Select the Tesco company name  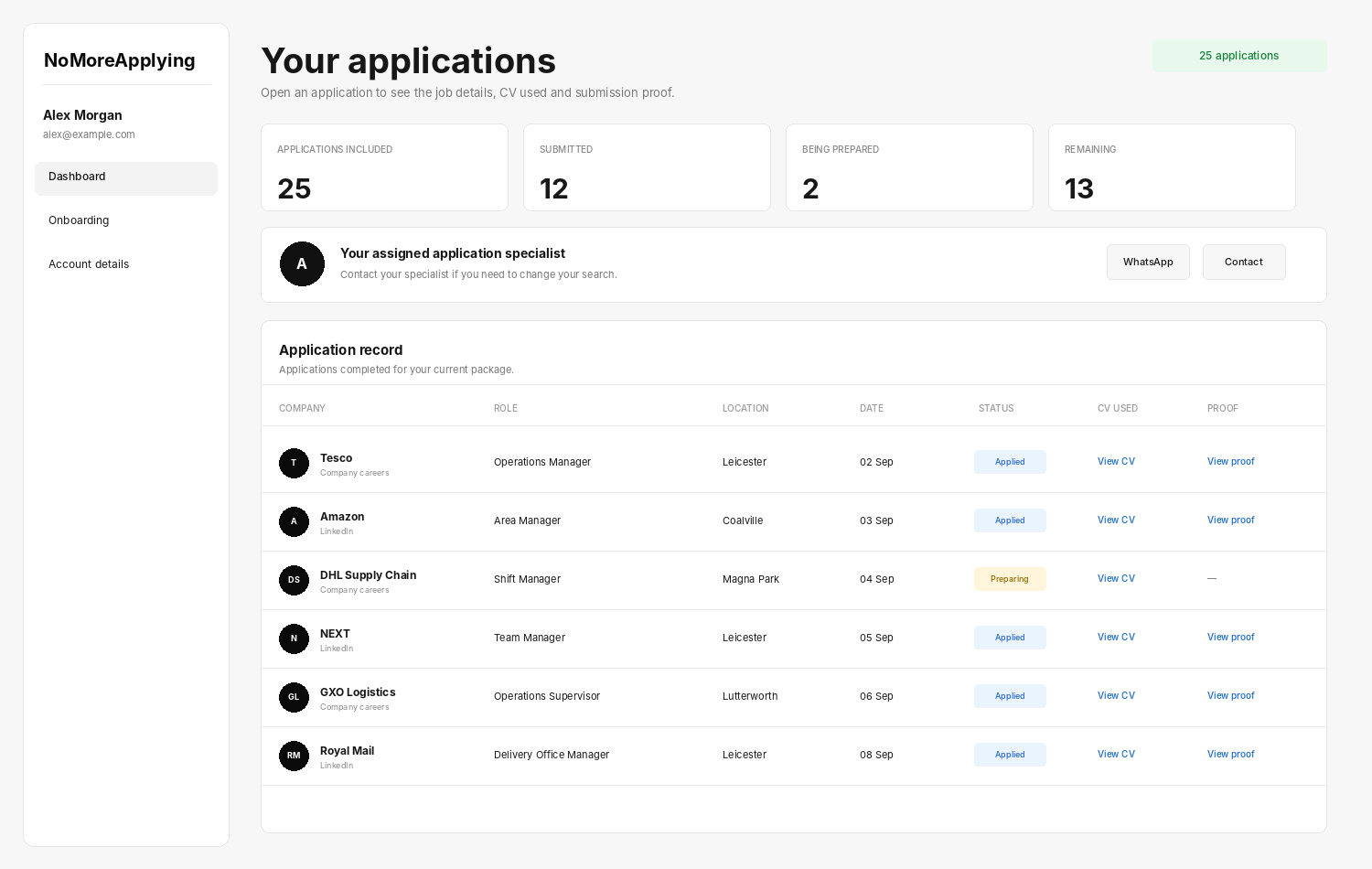click(336, 458)
